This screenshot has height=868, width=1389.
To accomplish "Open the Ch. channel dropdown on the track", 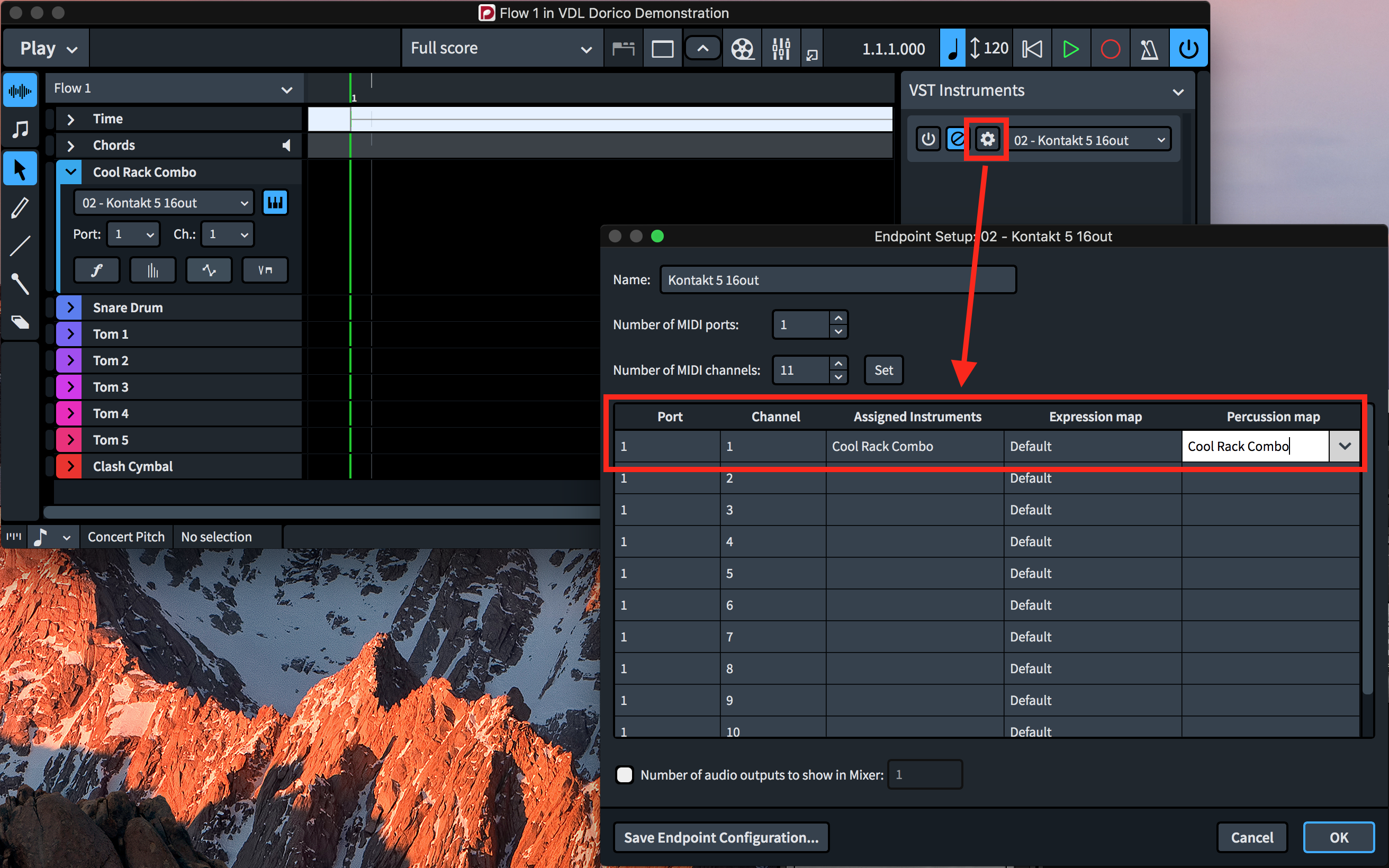I will point(227,234).
